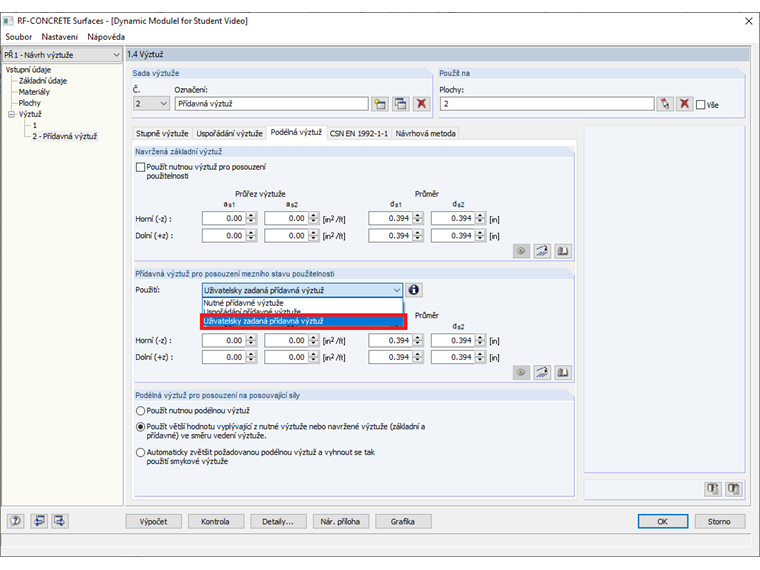Image resolution: width=760 pixels, height=570 pixels.
Task: Copy reinforcement set icon
Action: 400,104
